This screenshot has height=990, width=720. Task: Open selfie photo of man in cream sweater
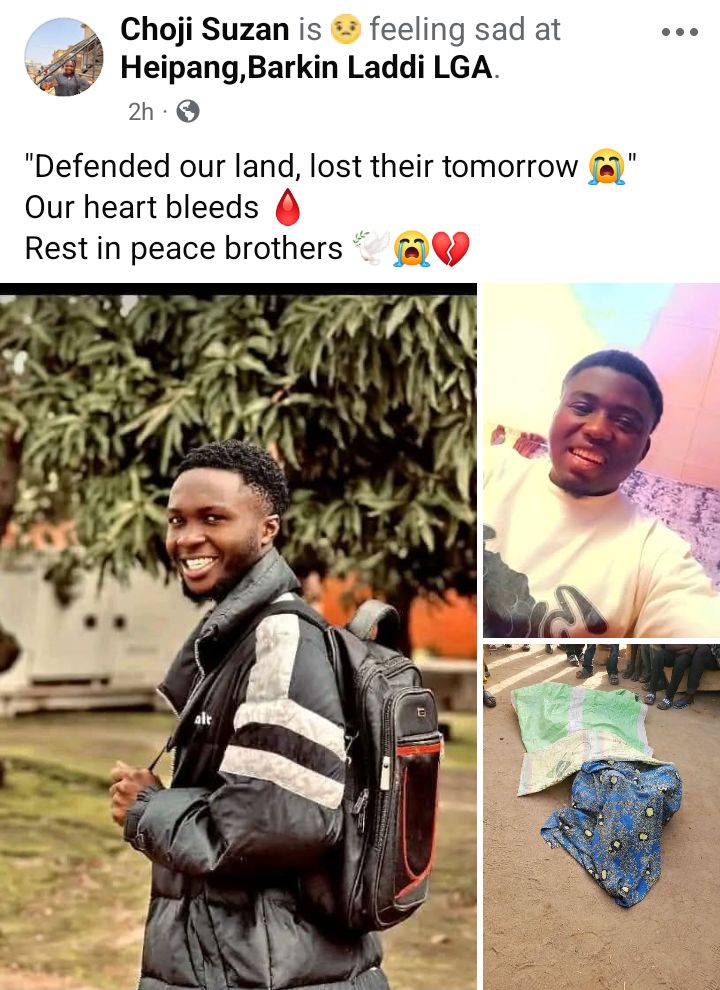(x=601, y=460)
